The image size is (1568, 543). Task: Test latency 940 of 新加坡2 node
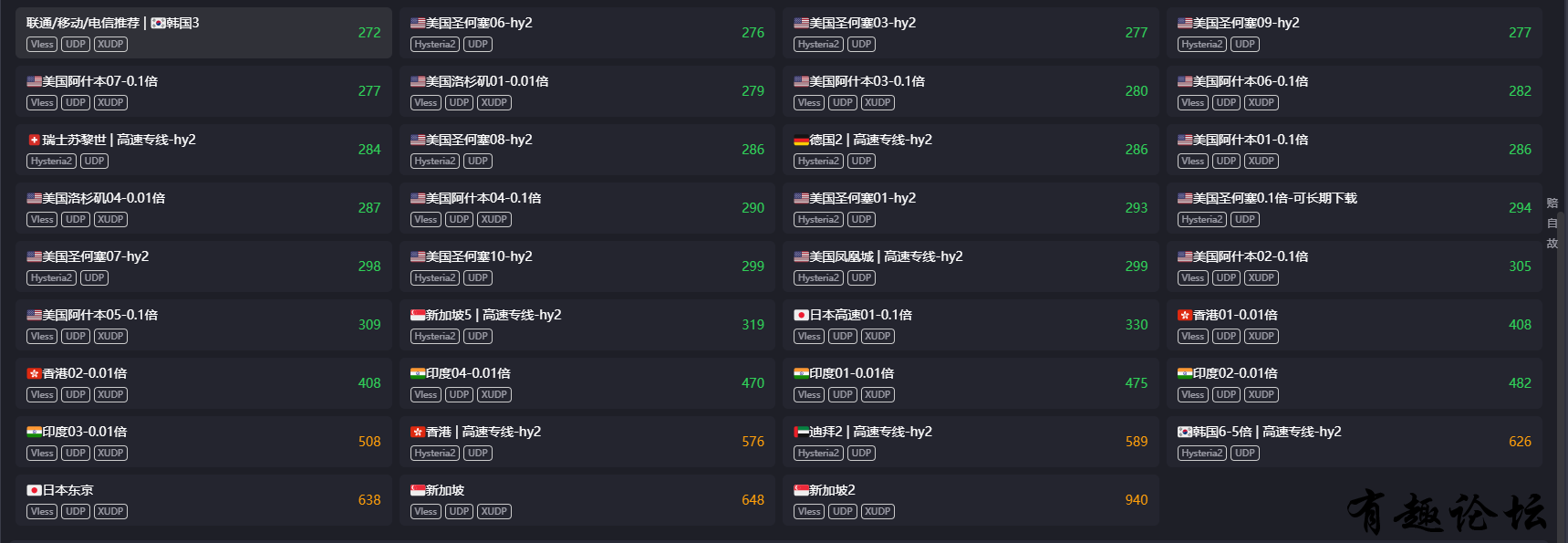click(1137, 500)
